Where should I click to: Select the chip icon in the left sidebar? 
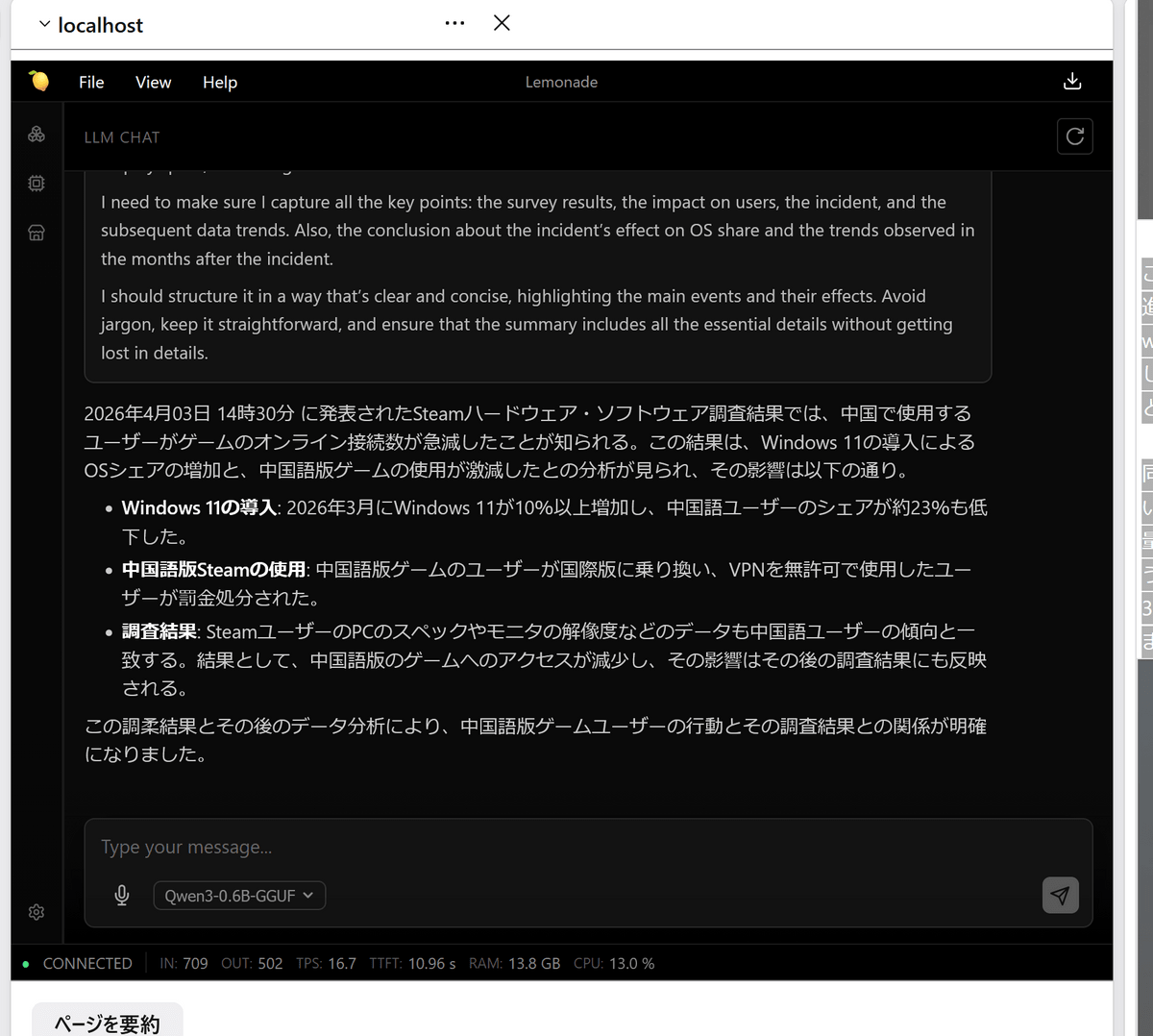tap(37, 184)
